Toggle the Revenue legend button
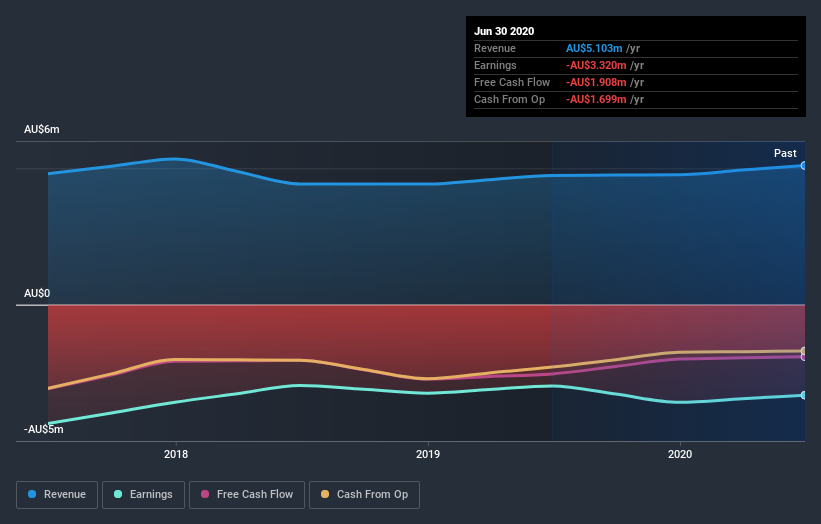This screenshot has width=821, height=524. pyautogui.click(x=57, y=495)
